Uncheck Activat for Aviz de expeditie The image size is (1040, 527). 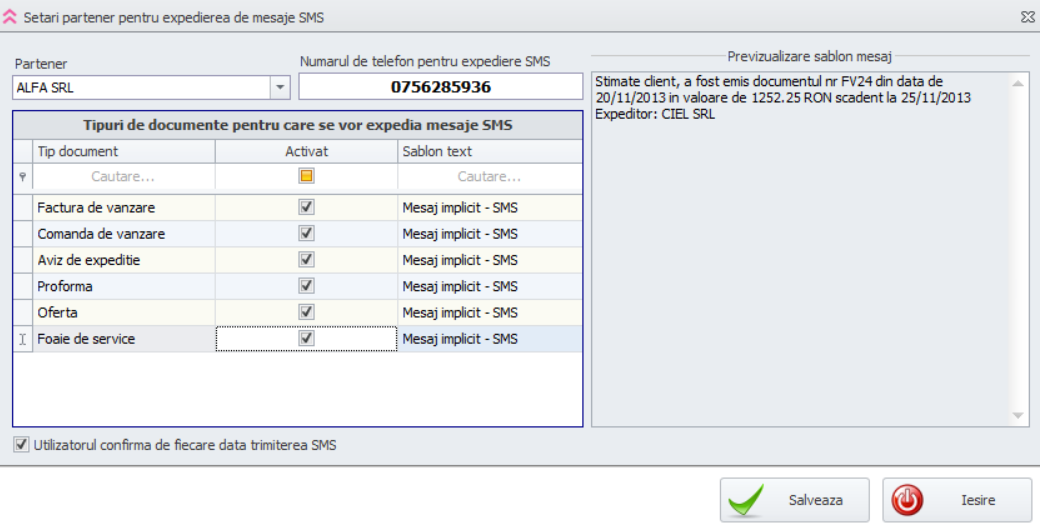306,260
